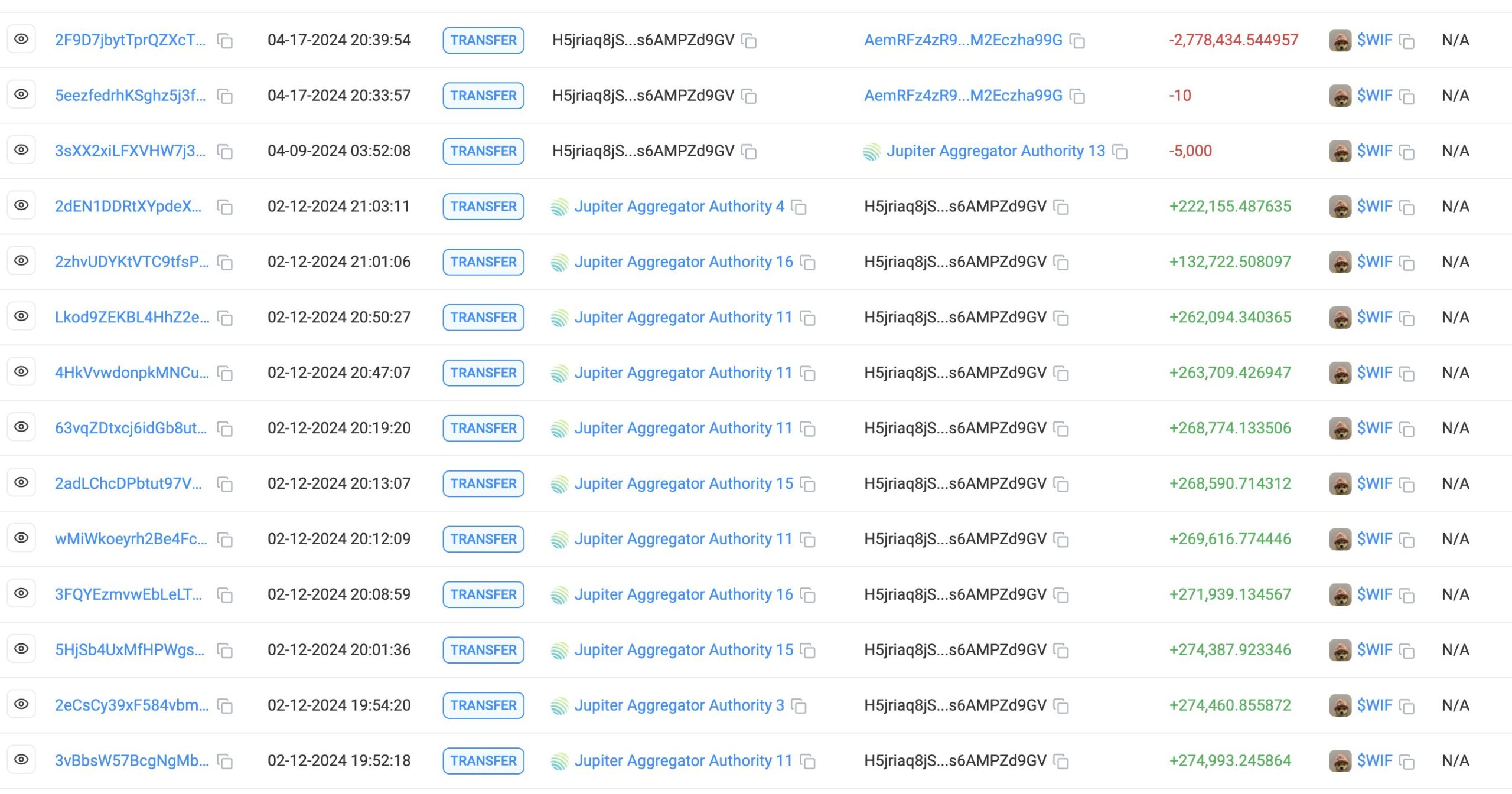Copy the Jupiter Aggregator Authority 13 address
The width and height of the screenshot is (1512, 794).
[x=1120, y=152]
